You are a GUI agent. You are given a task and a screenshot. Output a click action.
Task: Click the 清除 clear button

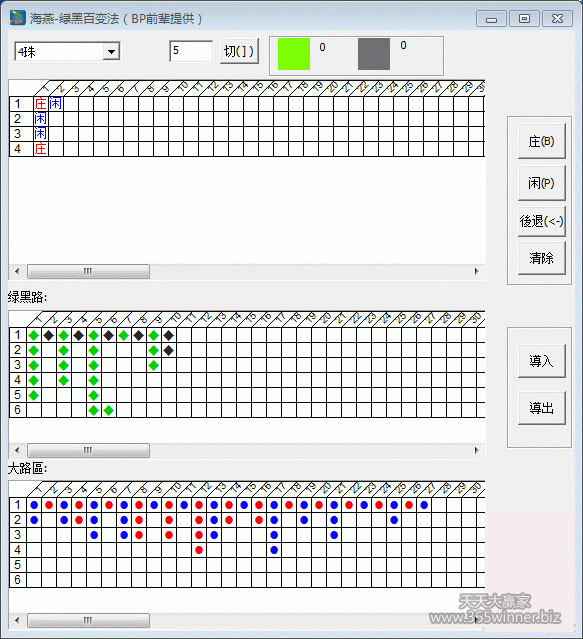[541, 258]
